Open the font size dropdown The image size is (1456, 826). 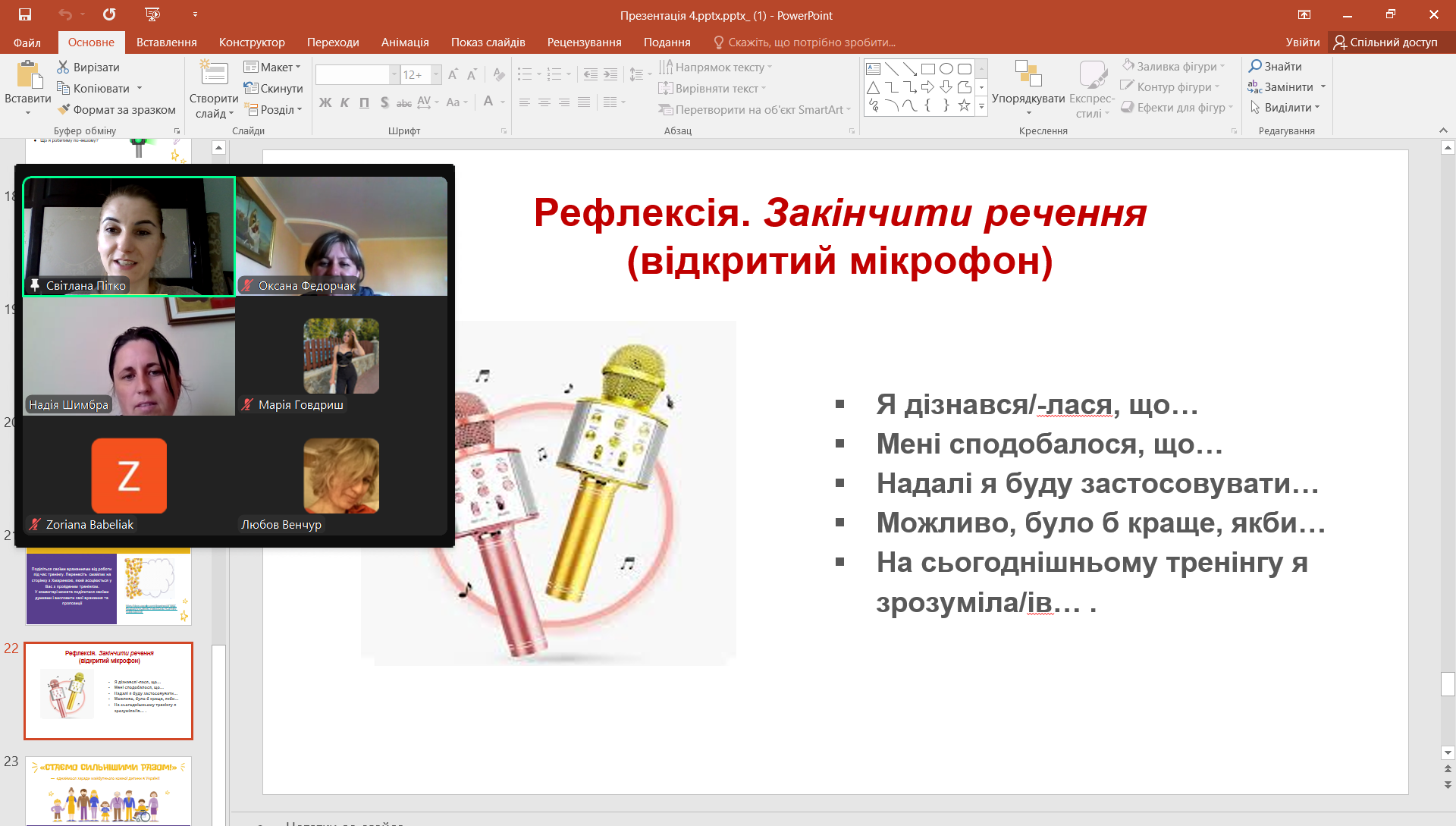click(436, 74)
